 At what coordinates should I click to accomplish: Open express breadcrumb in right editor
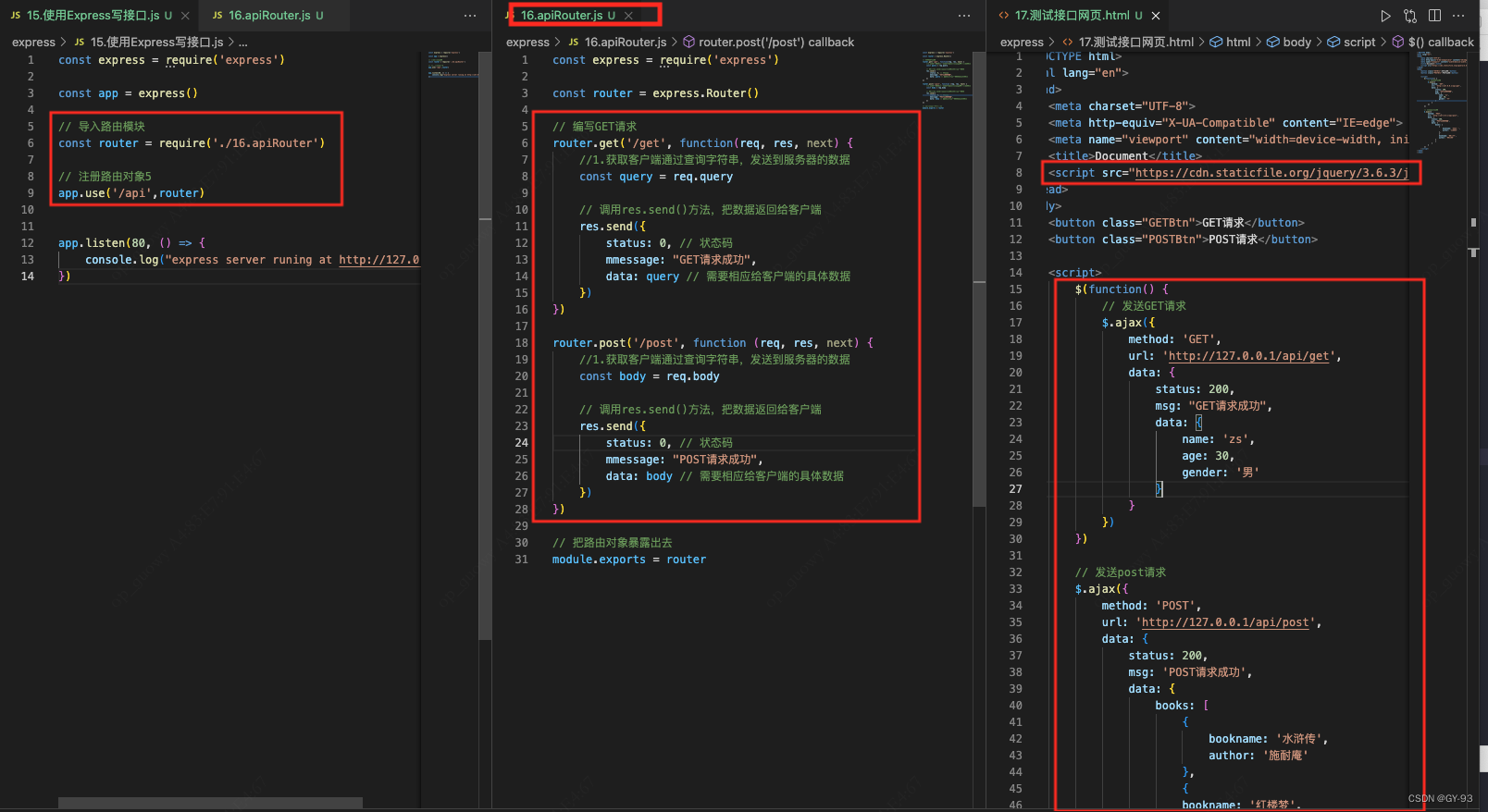pos(1022,43)
